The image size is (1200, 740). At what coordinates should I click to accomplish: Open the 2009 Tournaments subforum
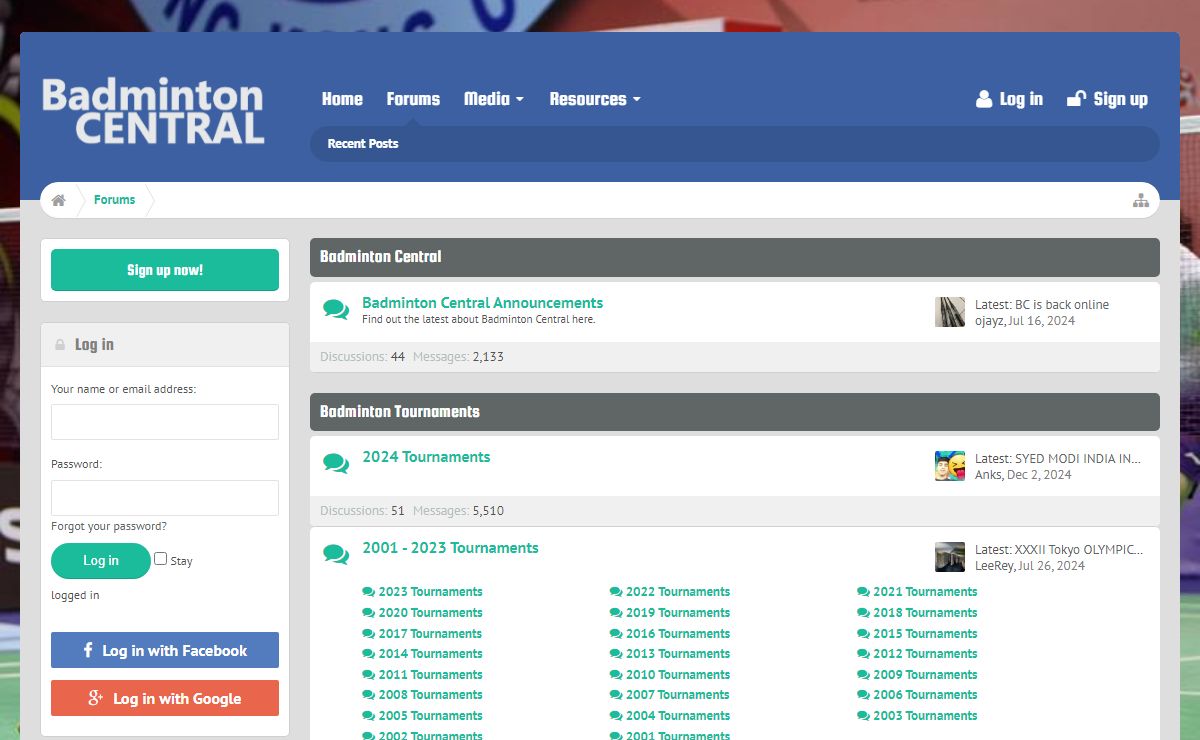click(x=925, y=675)
